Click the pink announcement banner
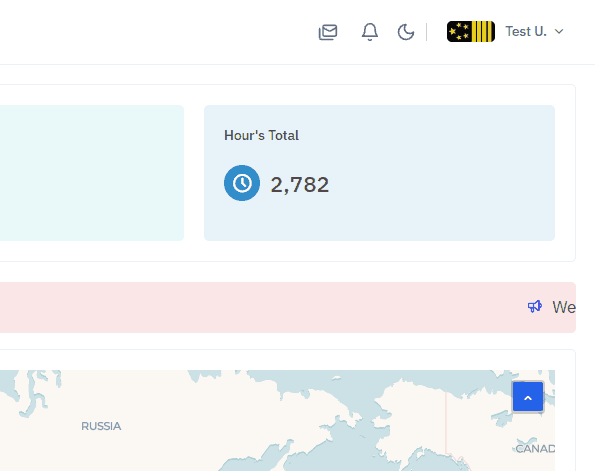Viewport: 595px width, 471px height. point(288,307)
